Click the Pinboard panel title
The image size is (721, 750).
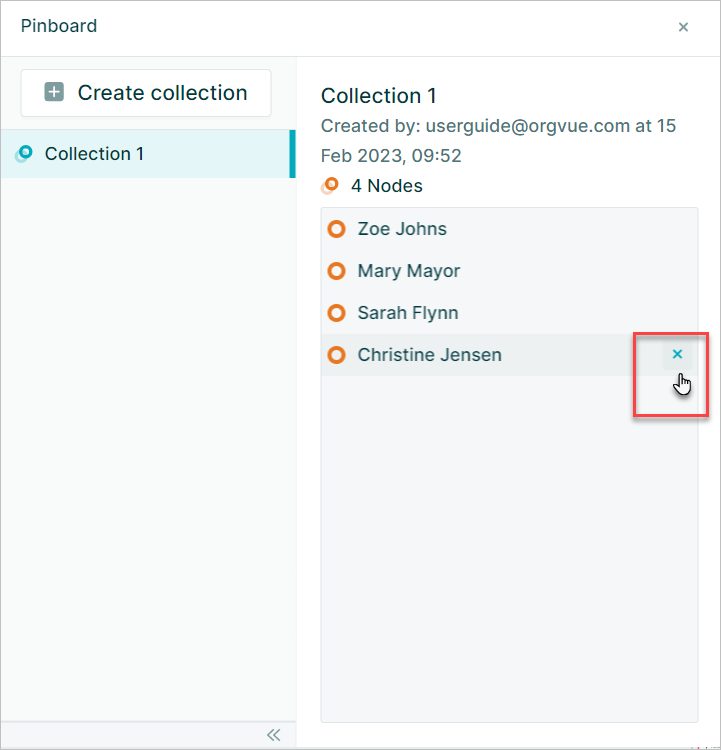(x=59, y=26)
